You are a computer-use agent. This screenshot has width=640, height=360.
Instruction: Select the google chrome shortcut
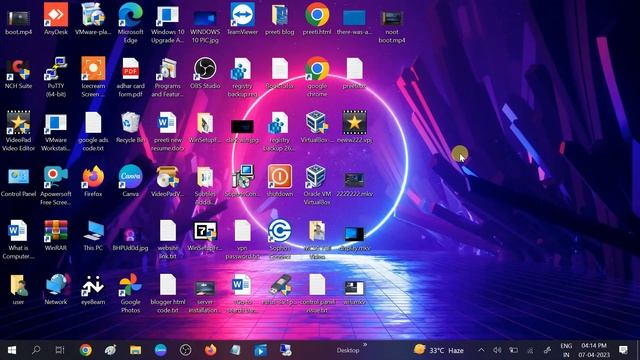[317, 77]
